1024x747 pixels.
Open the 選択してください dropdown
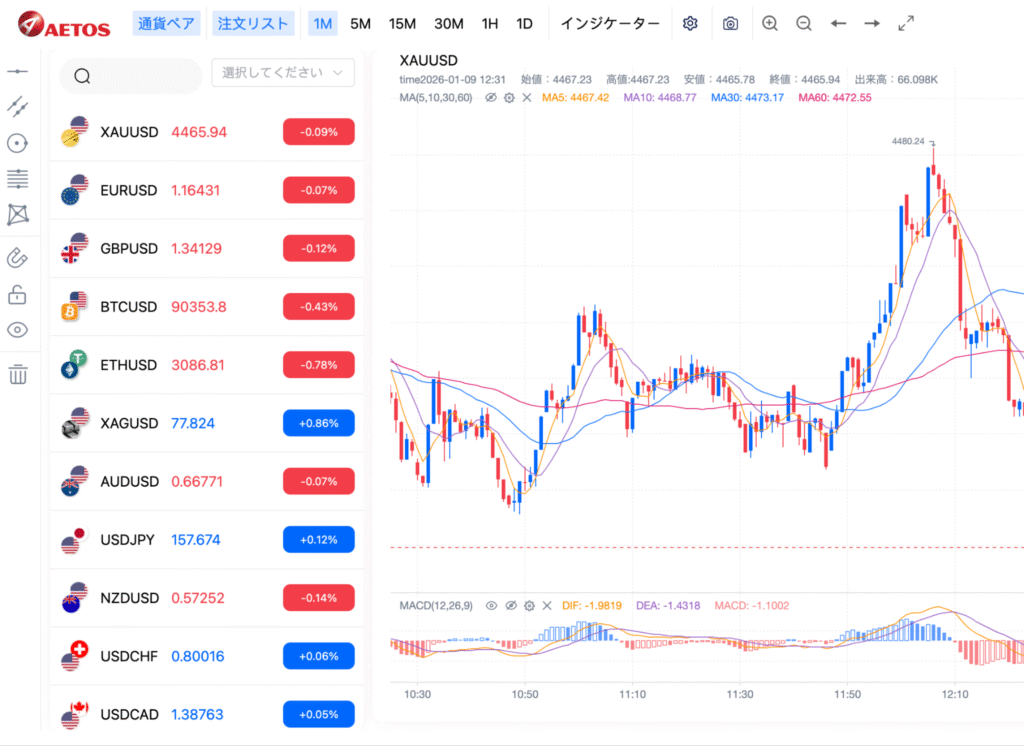coord(283,73)
